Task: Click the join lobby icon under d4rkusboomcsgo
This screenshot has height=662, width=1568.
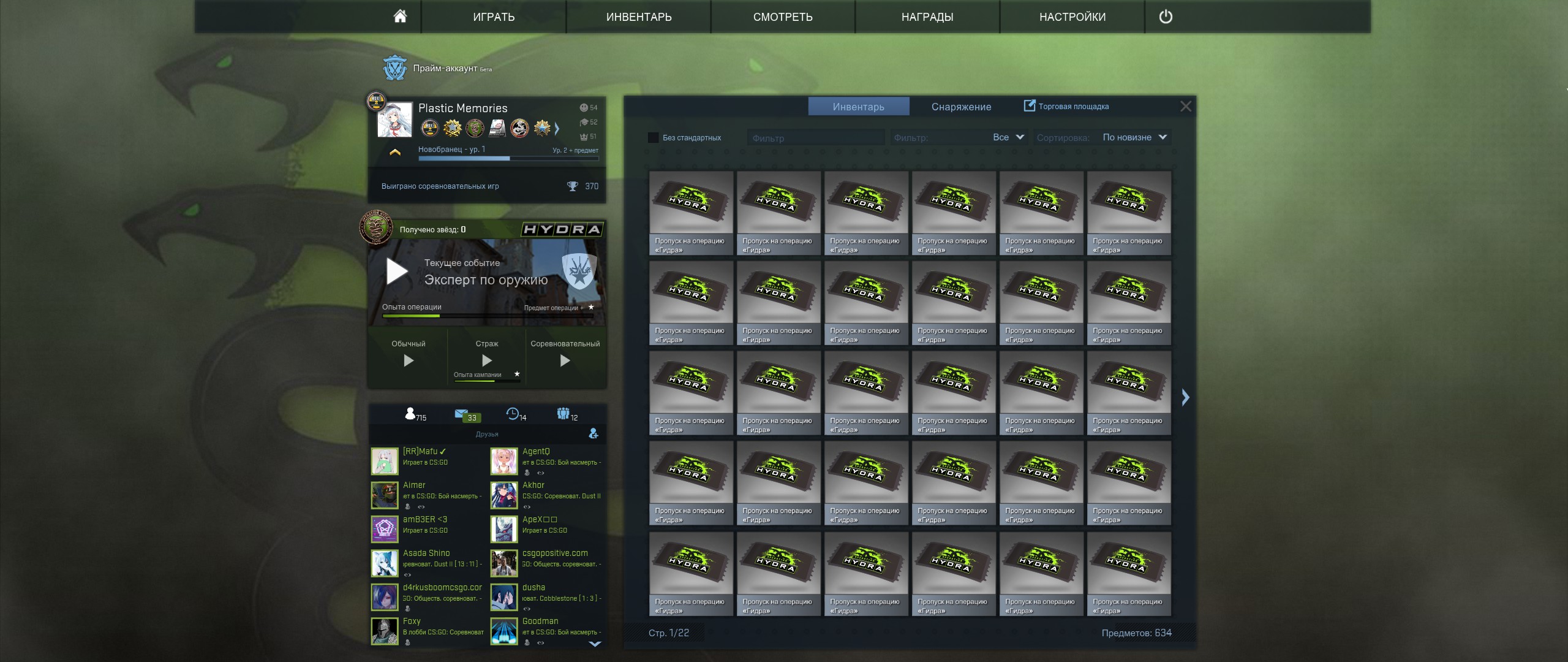Action: pos(407,609)
